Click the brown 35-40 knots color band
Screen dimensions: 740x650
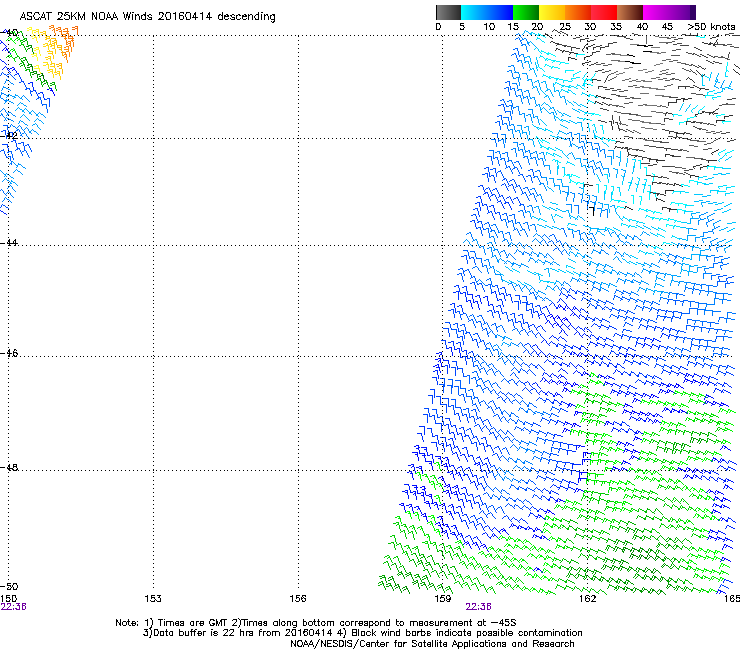pyautogui.click(x=630, y=13)
